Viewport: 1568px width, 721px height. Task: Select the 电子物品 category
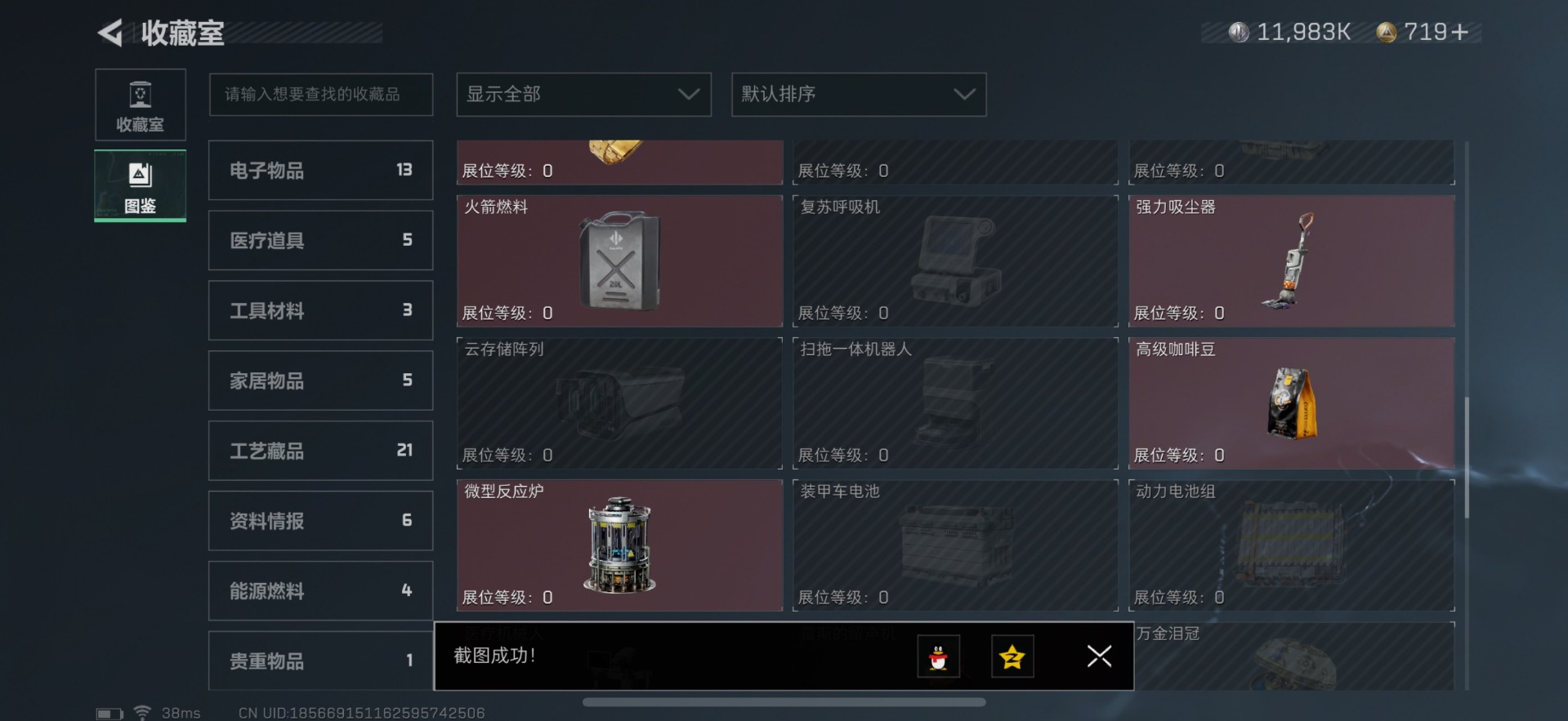point(320,171)
